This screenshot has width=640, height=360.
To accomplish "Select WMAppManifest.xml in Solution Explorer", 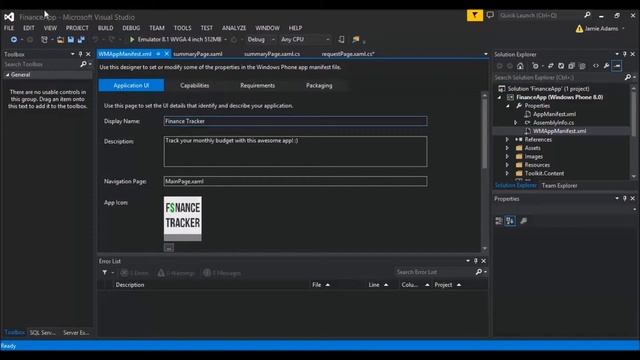I will [x=560, y=131].
